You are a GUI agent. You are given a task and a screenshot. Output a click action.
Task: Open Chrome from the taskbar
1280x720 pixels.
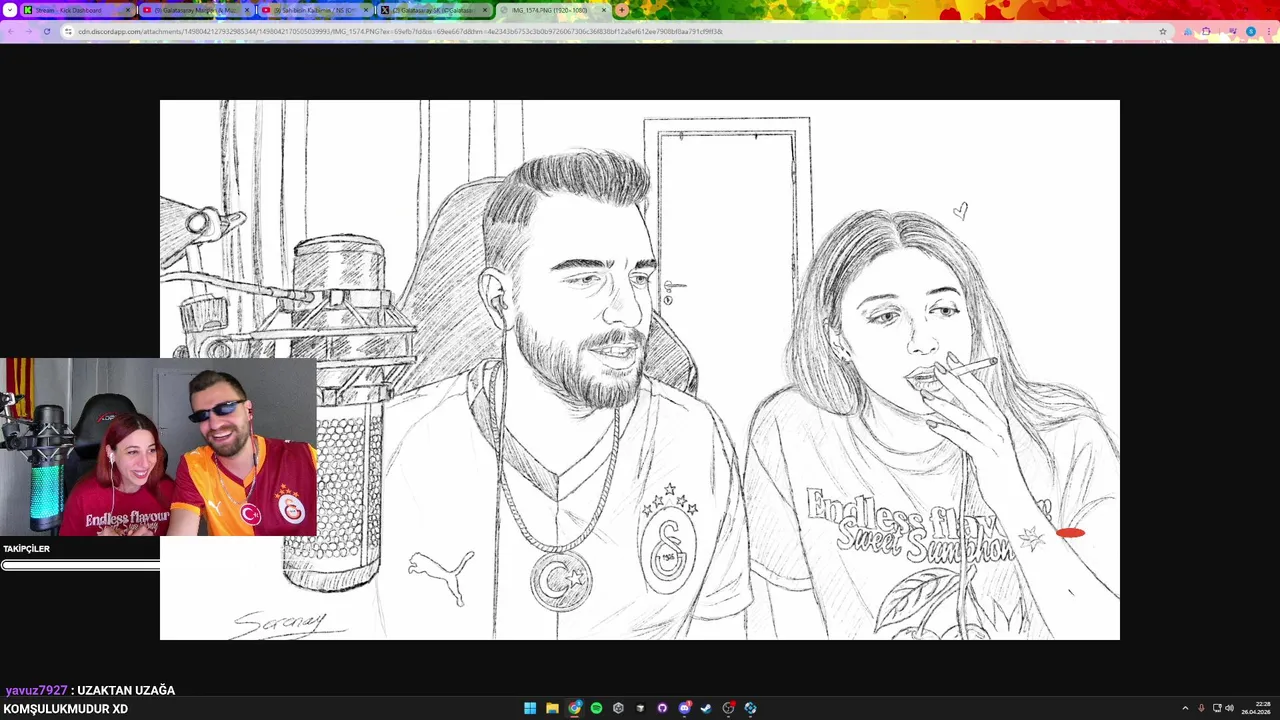[574, 708]
